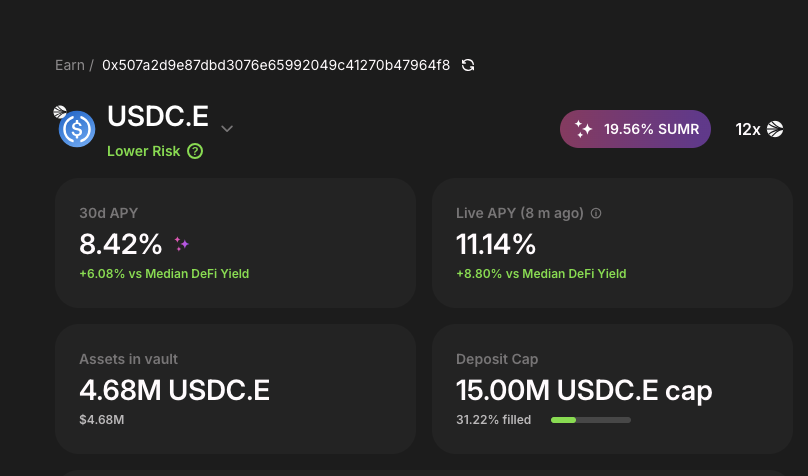The height and width of the screenshot is (476, 808).
Task: Click the Lower Risk label
Action: pos(144,151)
